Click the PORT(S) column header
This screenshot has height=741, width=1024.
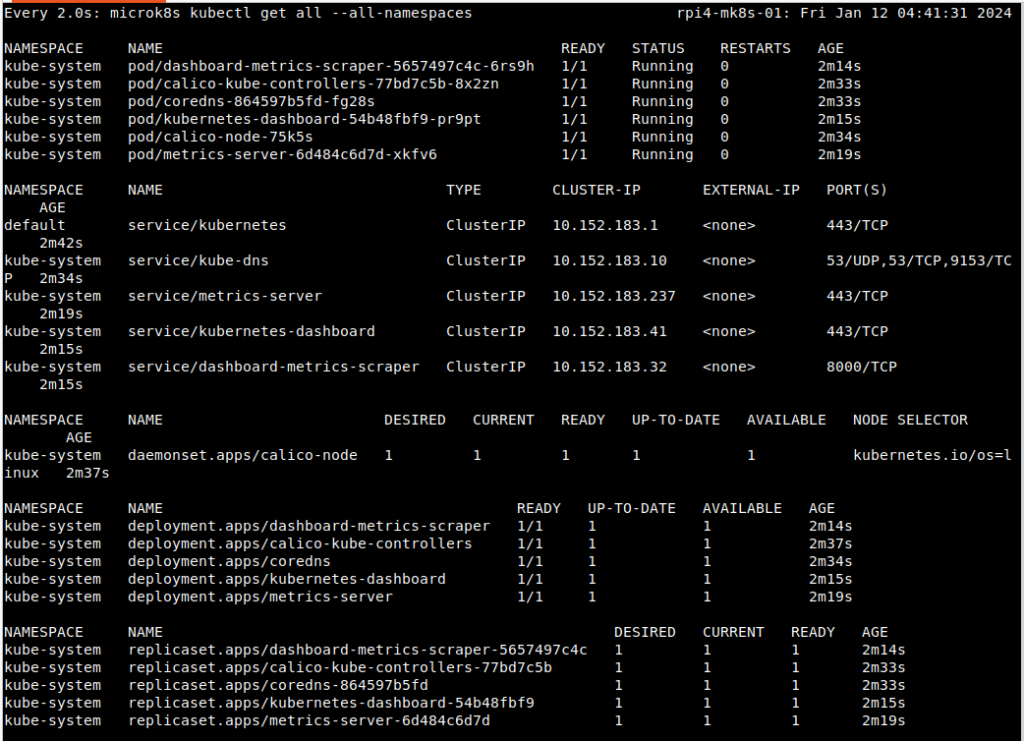click(x=857, y=190)
